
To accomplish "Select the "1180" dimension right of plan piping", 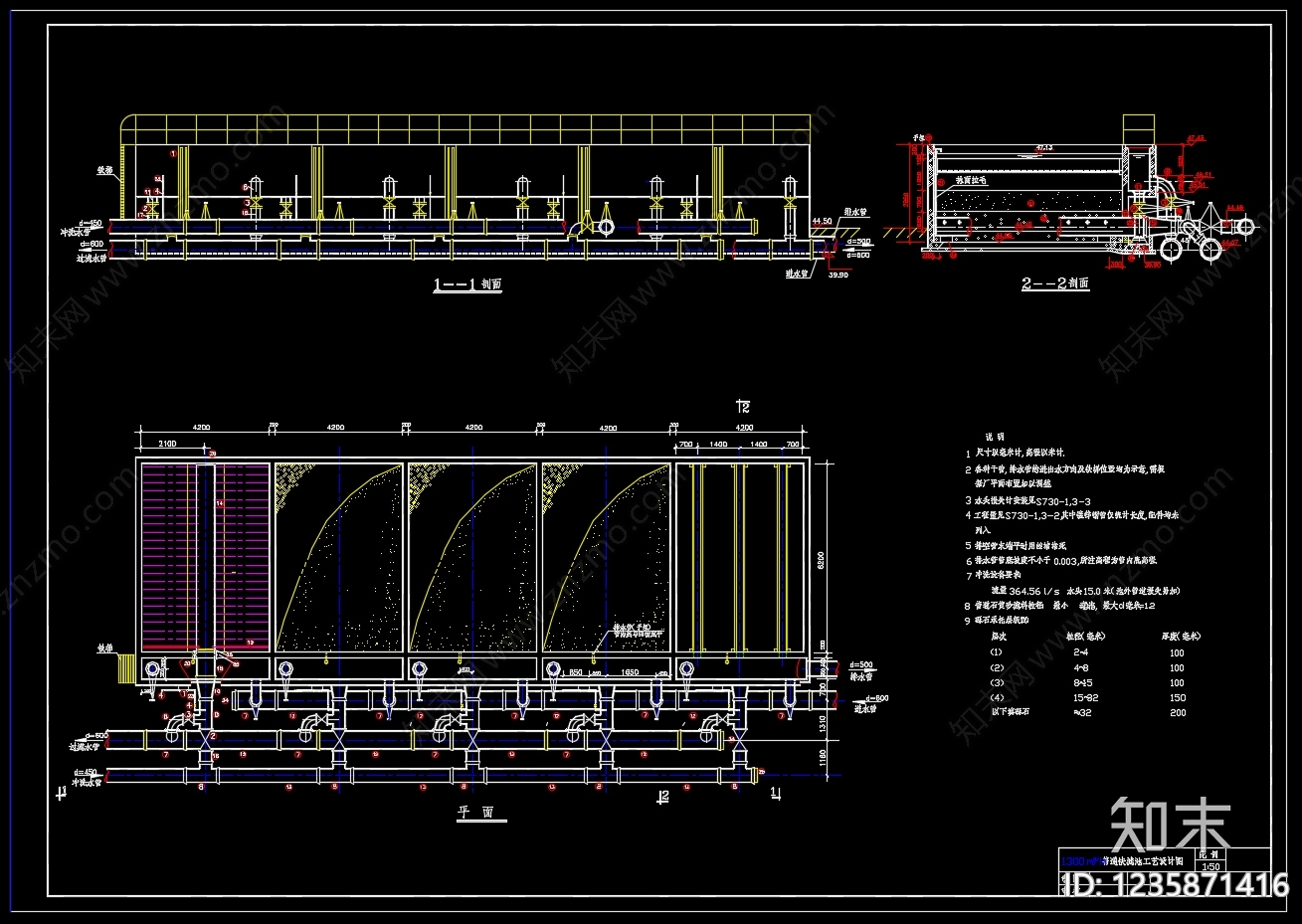I will coord(823,759).
